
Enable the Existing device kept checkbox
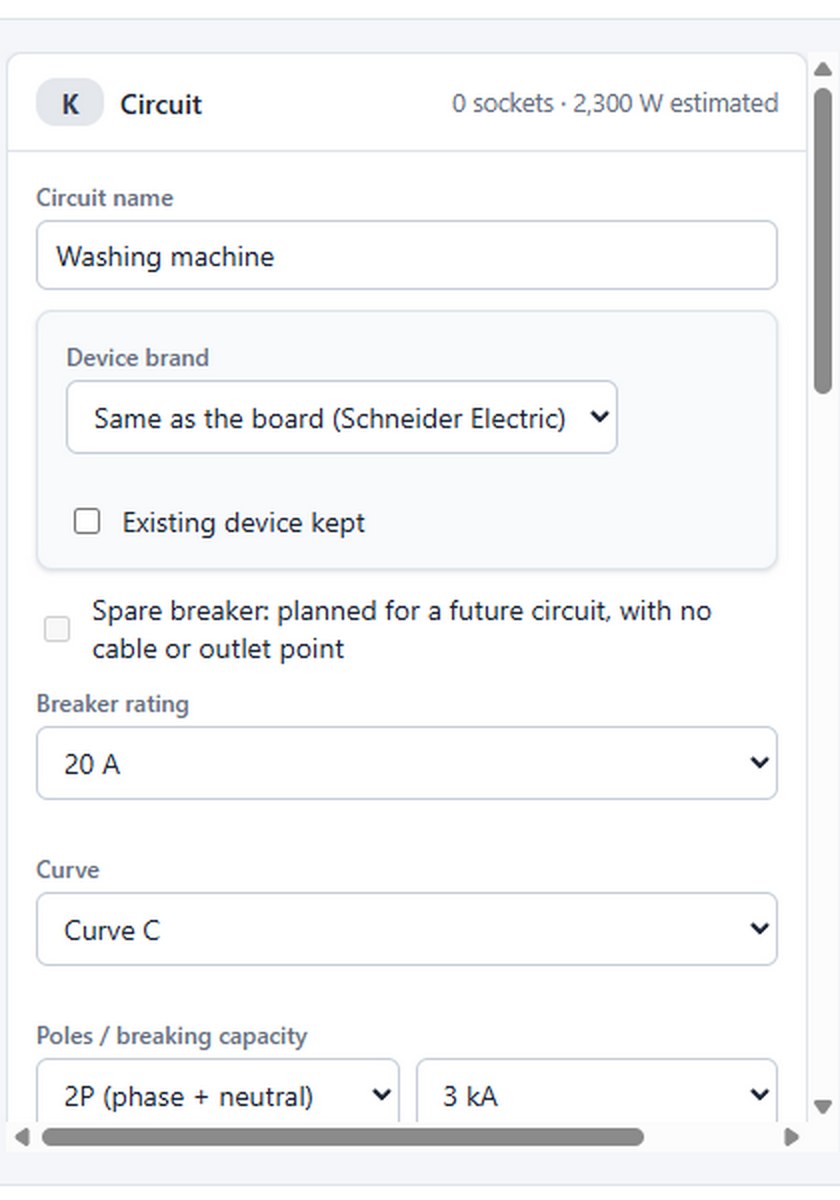[88, 521]
